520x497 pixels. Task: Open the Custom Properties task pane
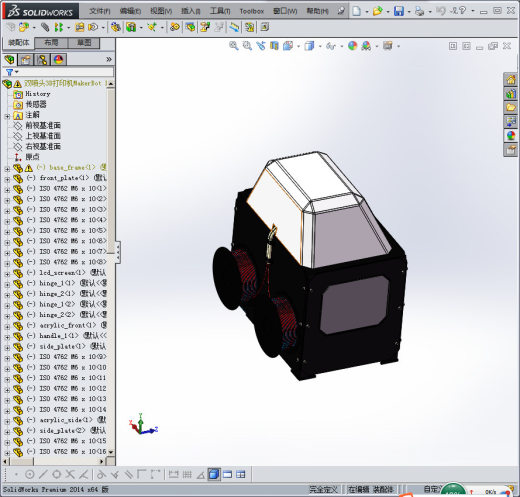511,150
